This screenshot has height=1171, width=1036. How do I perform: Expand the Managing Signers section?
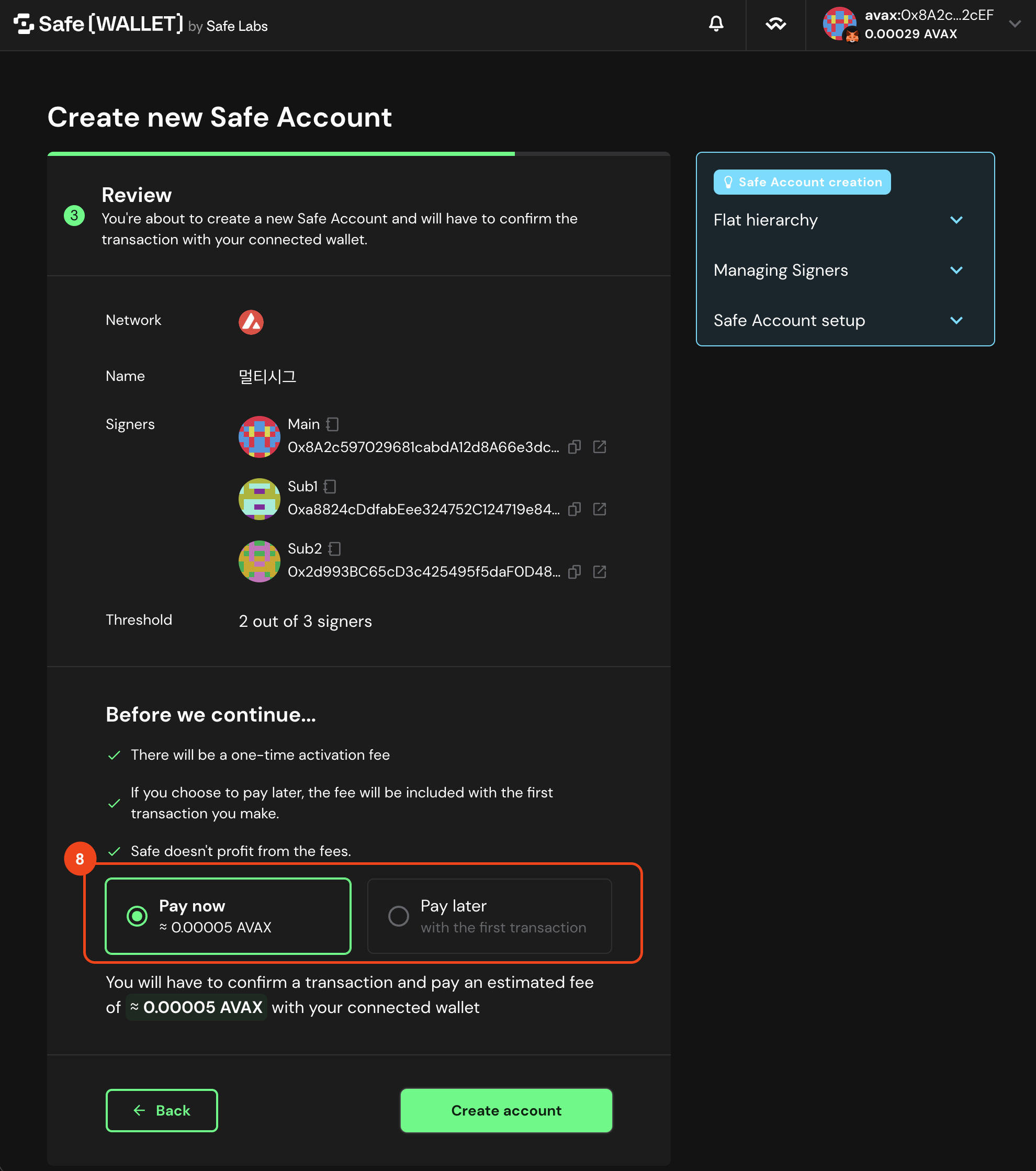tap(838, 271)
